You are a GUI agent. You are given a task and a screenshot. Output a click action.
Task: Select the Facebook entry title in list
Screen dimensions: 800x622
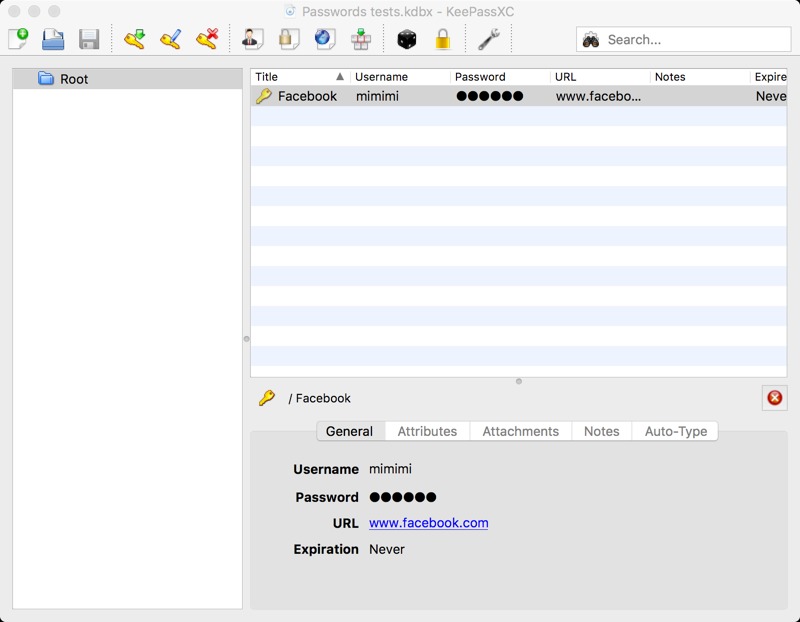pyautogui.click(x=307, y=96)
